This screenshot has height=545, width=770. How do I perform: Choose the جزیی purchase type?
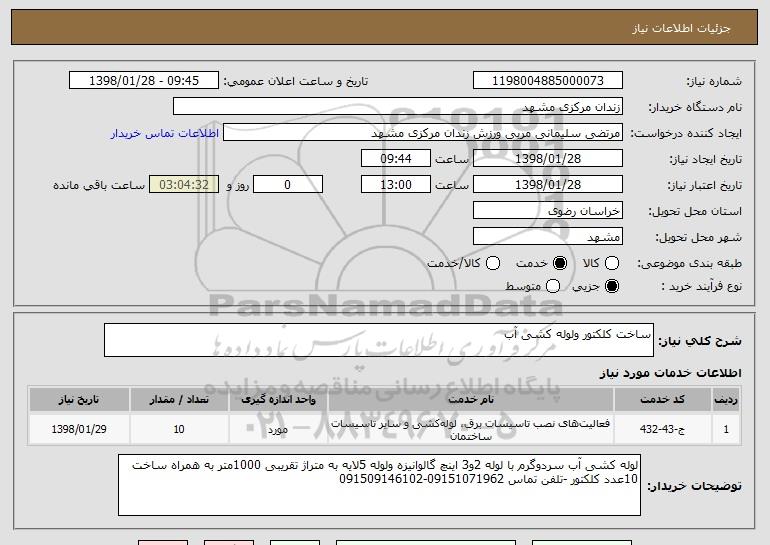point(612,286)
